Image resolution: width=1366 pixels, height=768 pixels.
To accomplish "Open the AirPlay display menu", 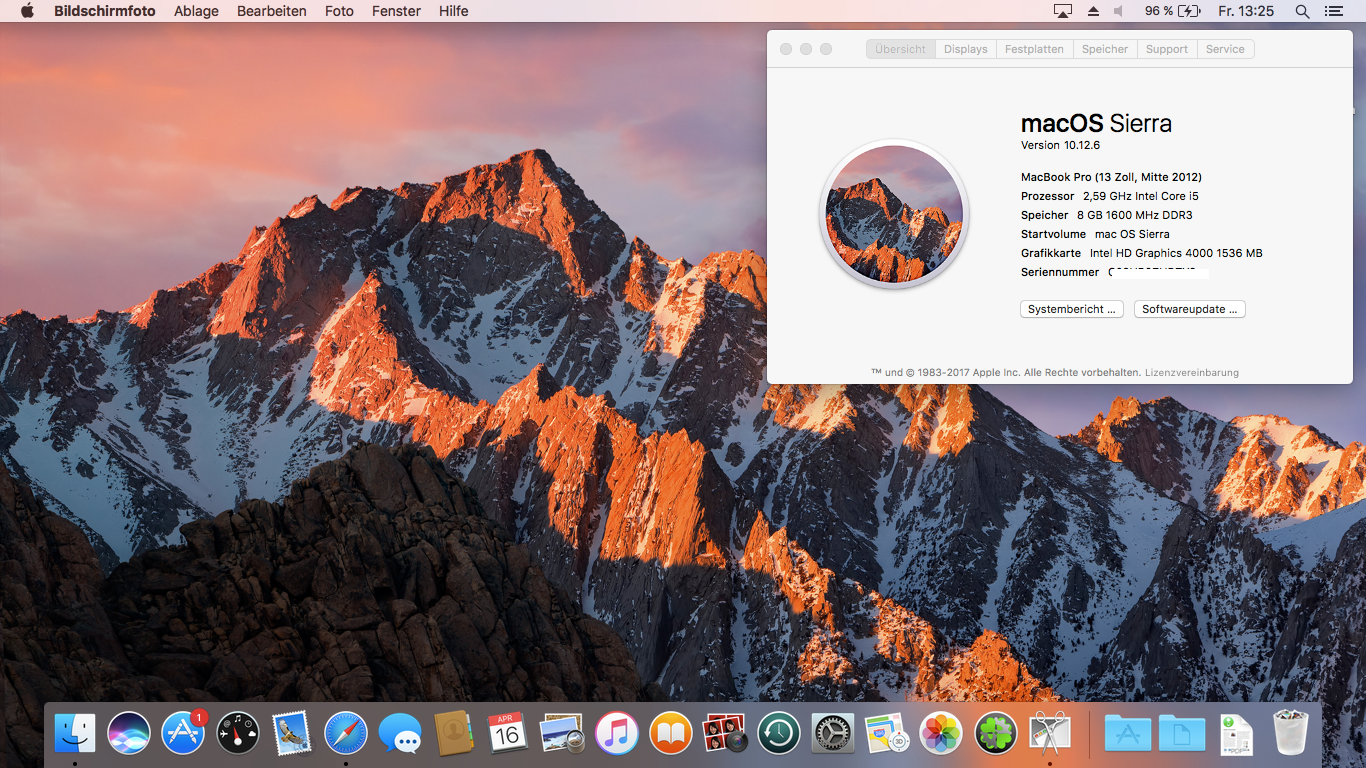I will tap(1062, 11).
